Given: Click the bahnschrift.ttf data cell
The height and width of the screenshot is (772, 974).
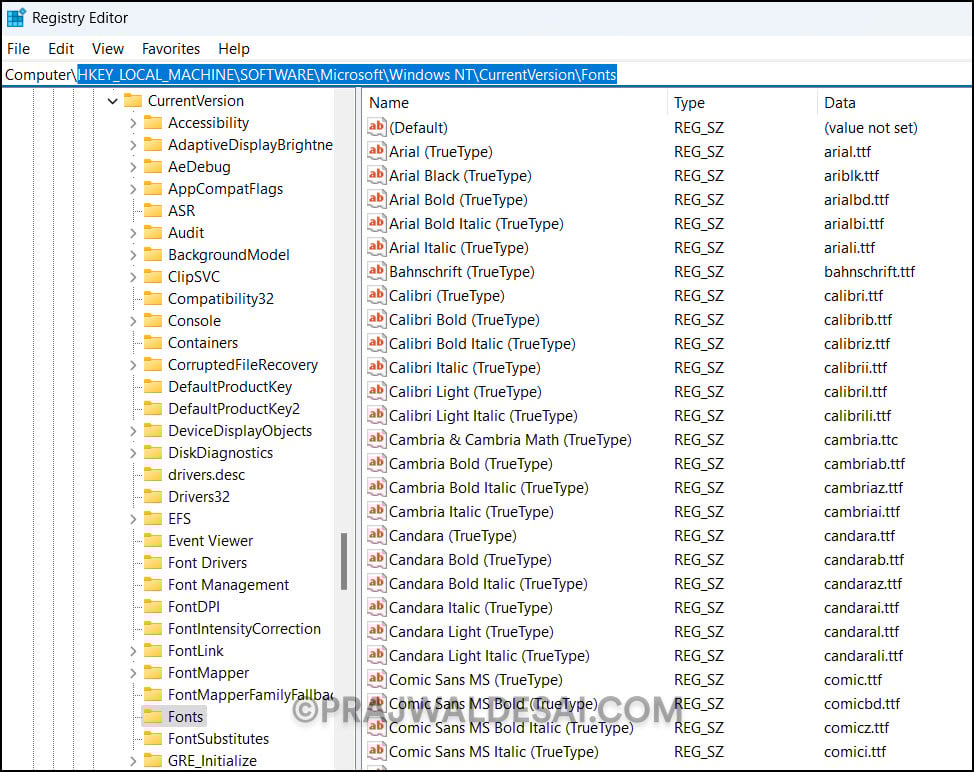Looking at the screenshot, I should 869,271.
